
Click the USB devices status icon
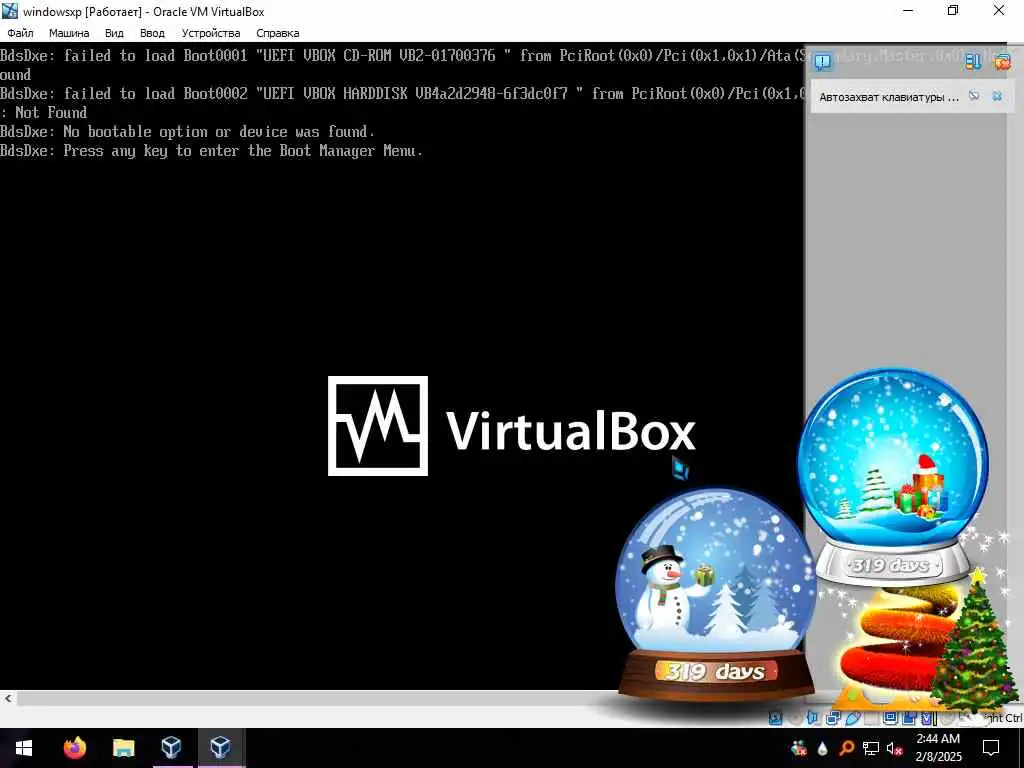(853, 718)
